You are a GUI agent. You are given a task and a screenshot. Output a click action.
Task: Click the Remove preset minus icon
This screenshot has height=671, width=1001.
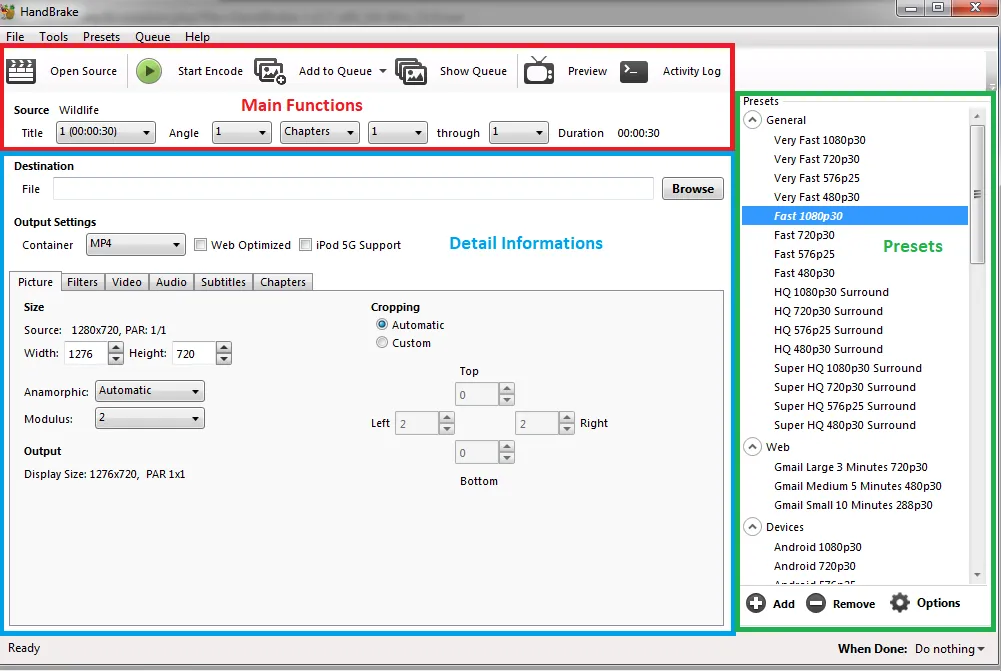click(816, 603)
